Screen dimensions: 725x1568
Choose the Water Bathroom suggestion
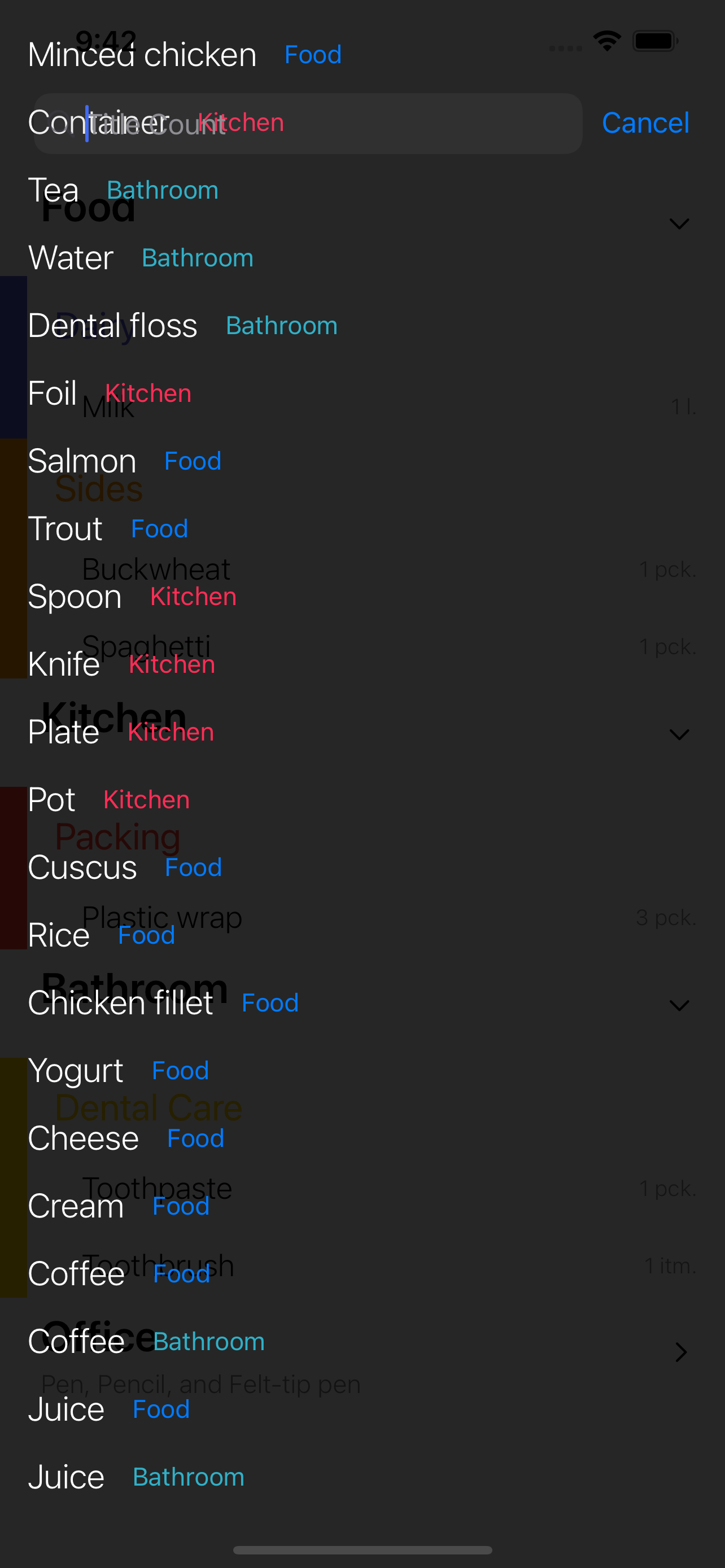[x=71, y=258]
